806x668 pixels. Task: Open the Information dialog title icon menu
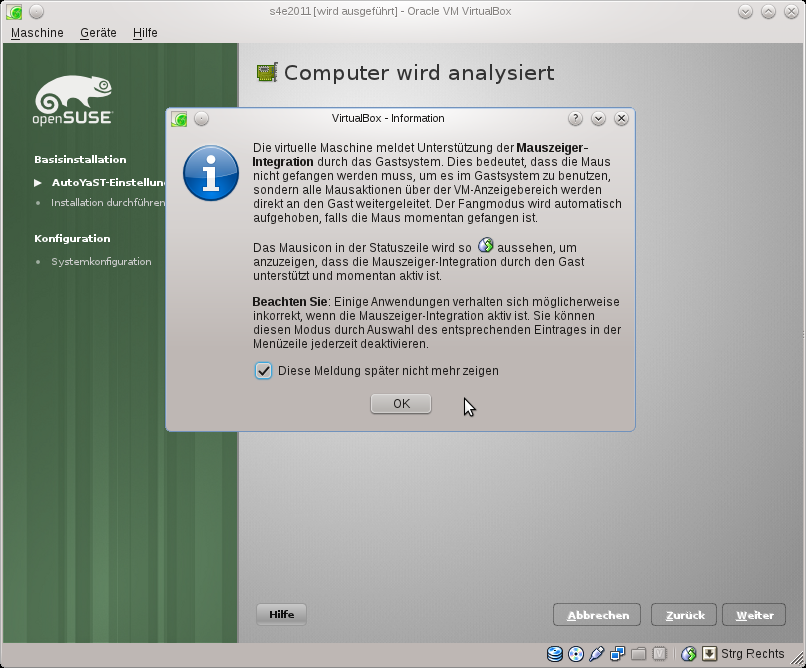(179, 119)
